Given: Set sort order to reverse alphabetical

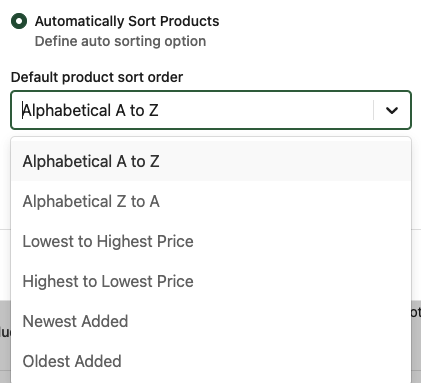Looking at the screenshot, I should (x=211, y=201).
